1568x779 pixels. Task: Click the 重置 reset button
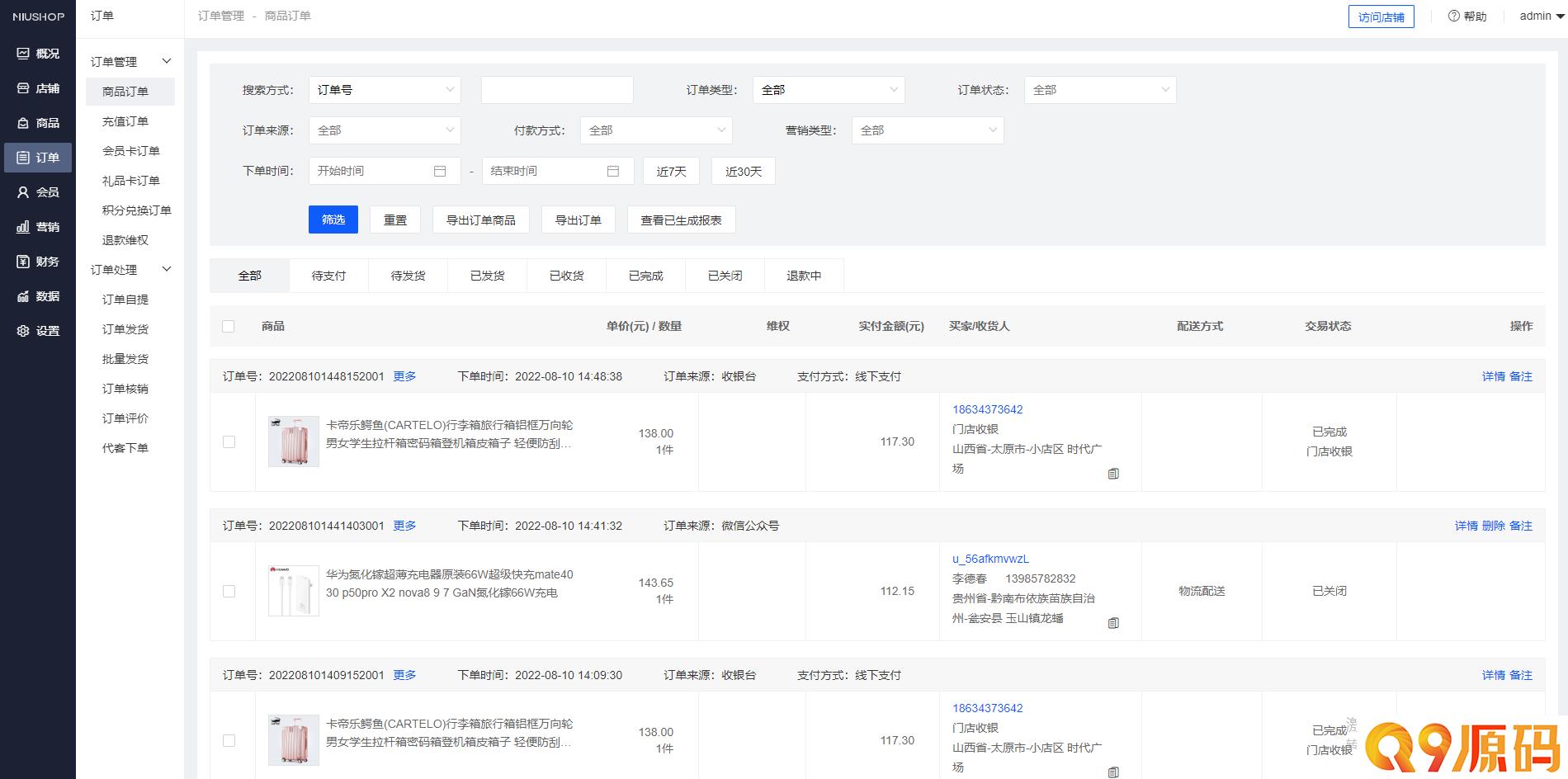pos(395,220)
